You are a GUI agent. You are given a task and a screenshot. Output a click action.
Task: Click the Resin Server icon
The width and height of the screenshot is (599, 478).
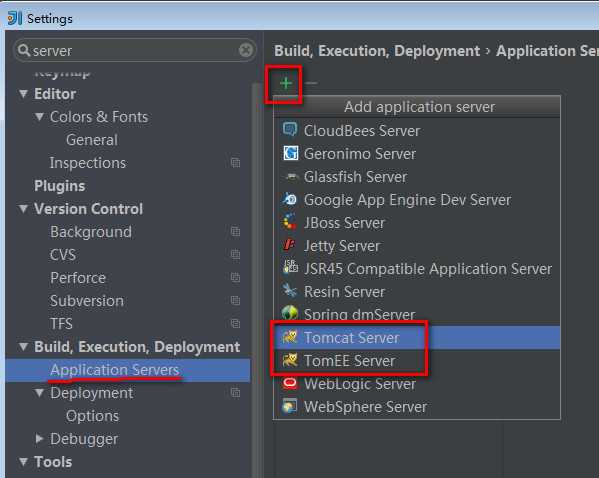click(x=290, y=291)
